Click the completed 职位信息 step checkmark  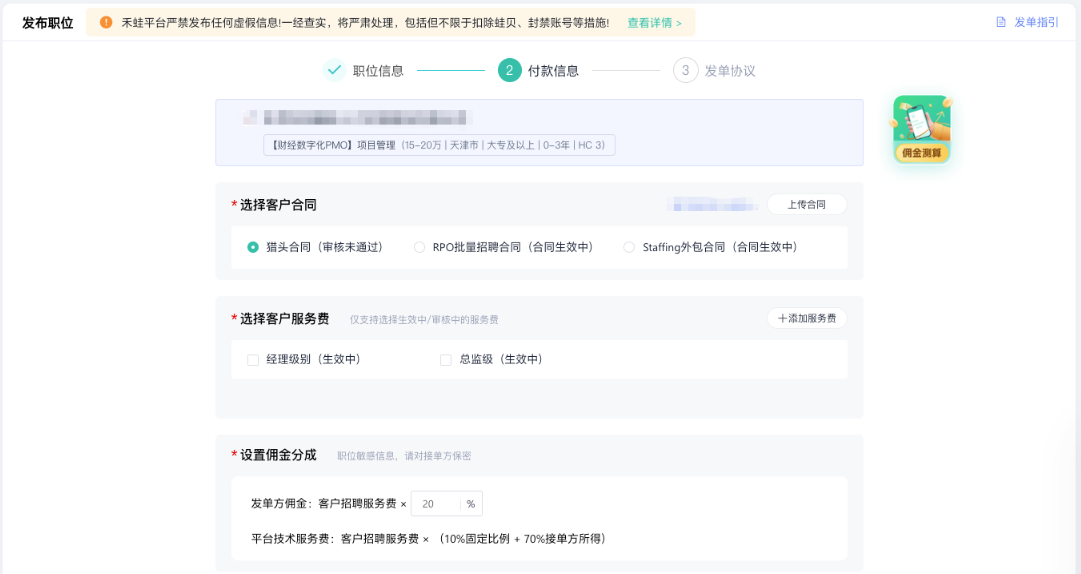coord(334,70)
